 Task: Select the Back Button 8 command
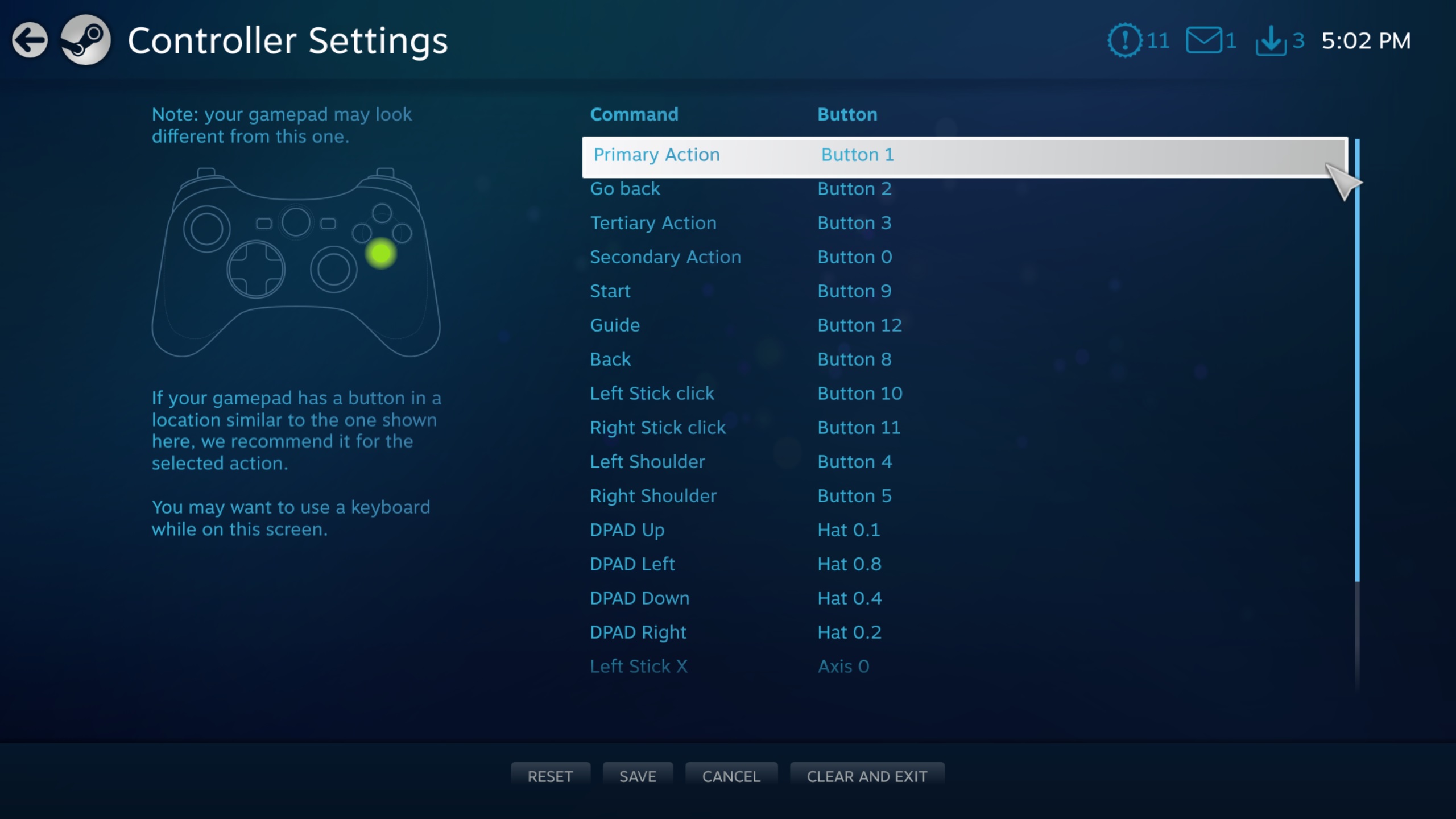[x=964, y=359]
